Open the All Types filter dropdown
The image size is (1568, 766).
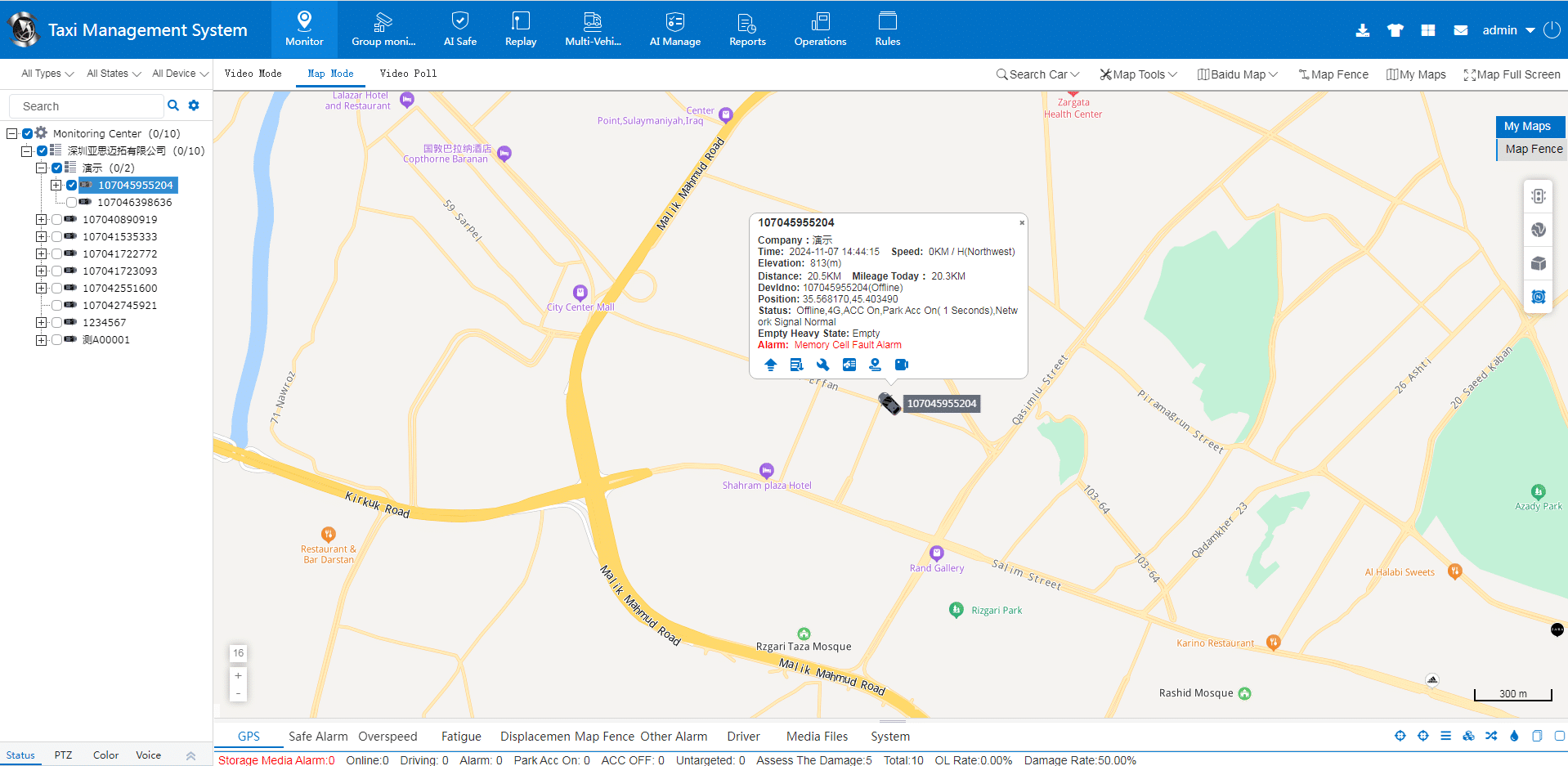pyautogui.click(x=47, y=74)
